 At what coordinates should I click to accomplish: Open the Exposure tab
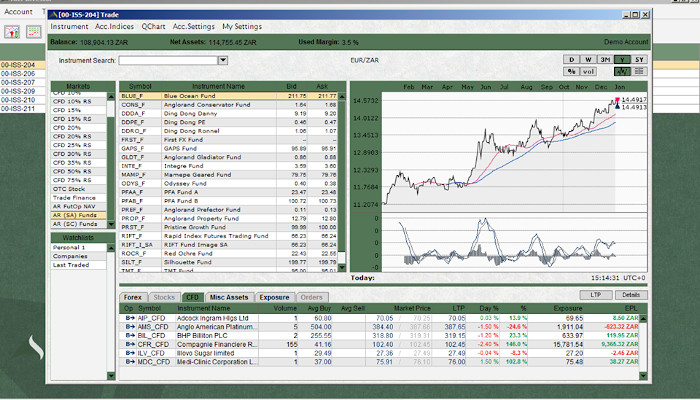click(274, 297)
